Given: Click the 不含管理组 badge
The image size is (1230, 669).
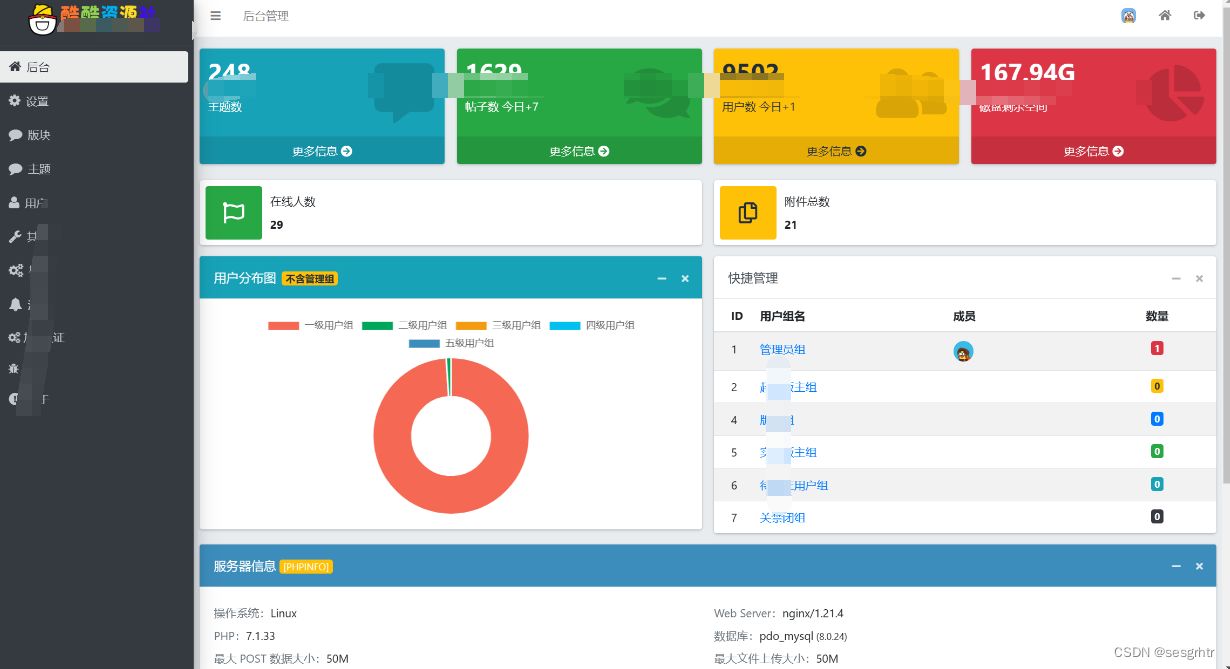Looking at the screenshot, I should [310, 279].
